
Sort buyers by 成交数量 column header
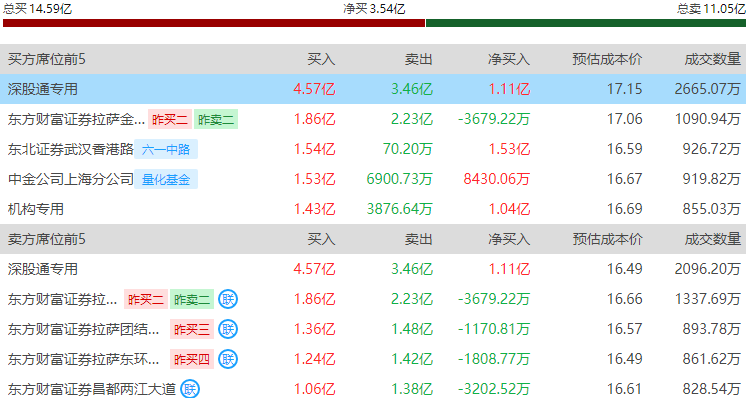tap(712, 59)
